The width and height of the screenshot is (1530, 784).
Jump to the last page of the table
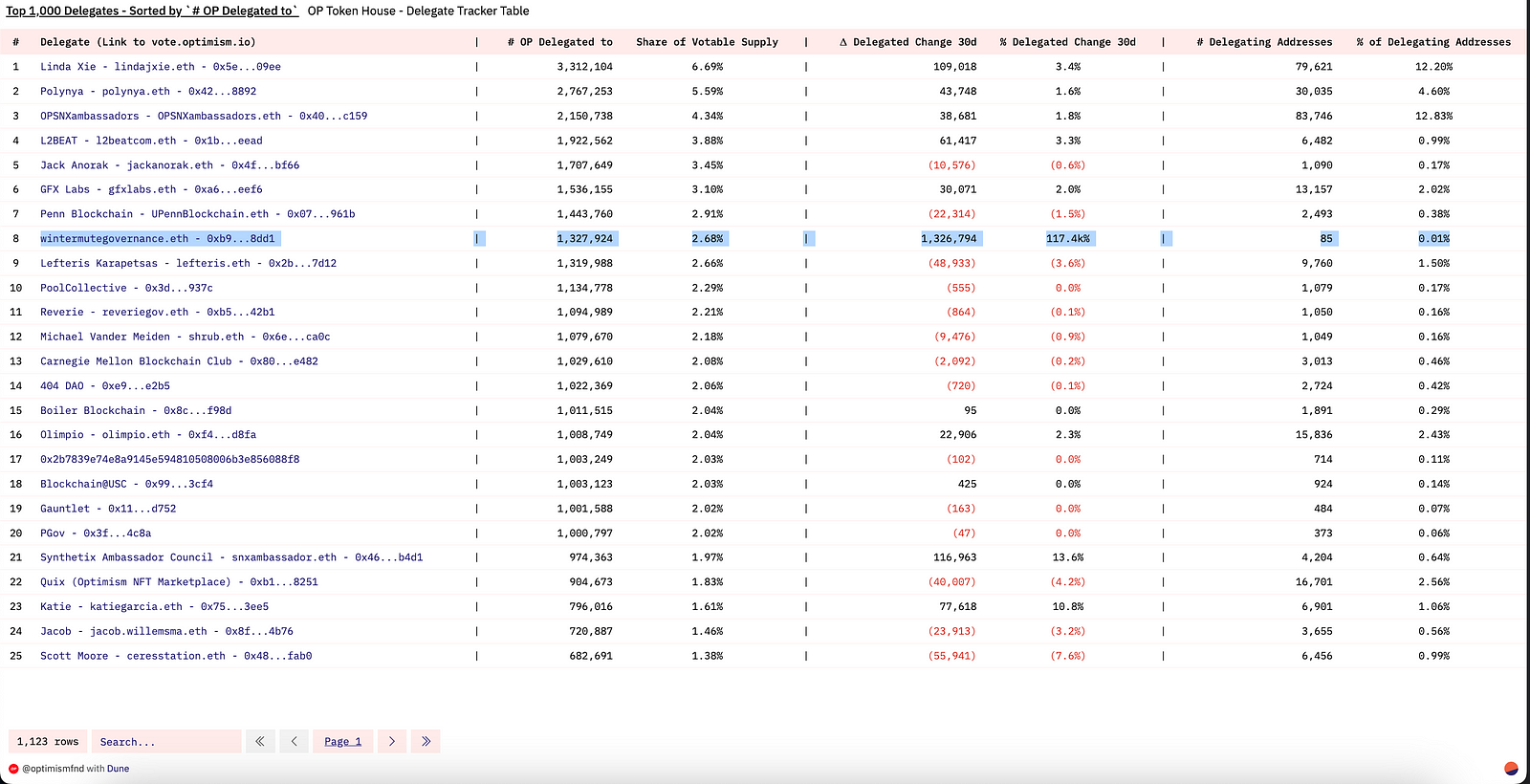coord(426,741)
